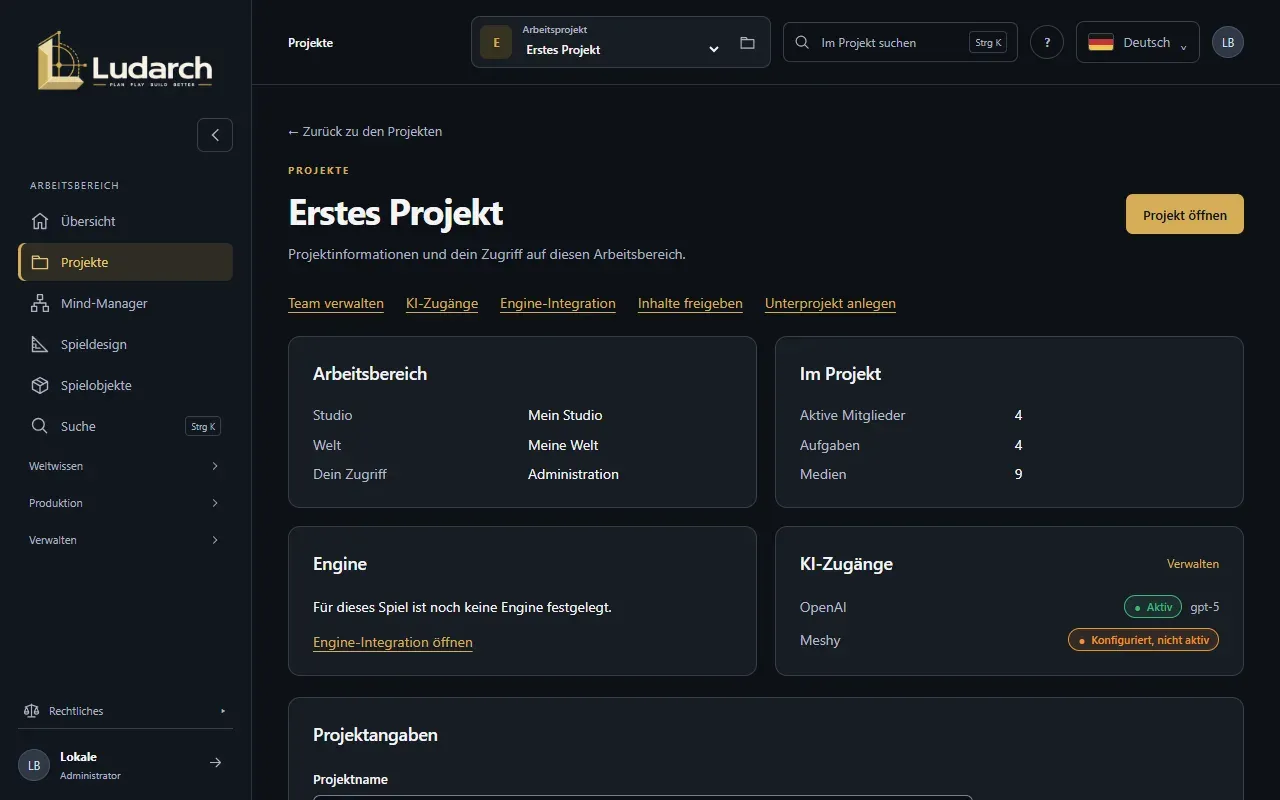Click the Meshy provider label

pos(820,640)
